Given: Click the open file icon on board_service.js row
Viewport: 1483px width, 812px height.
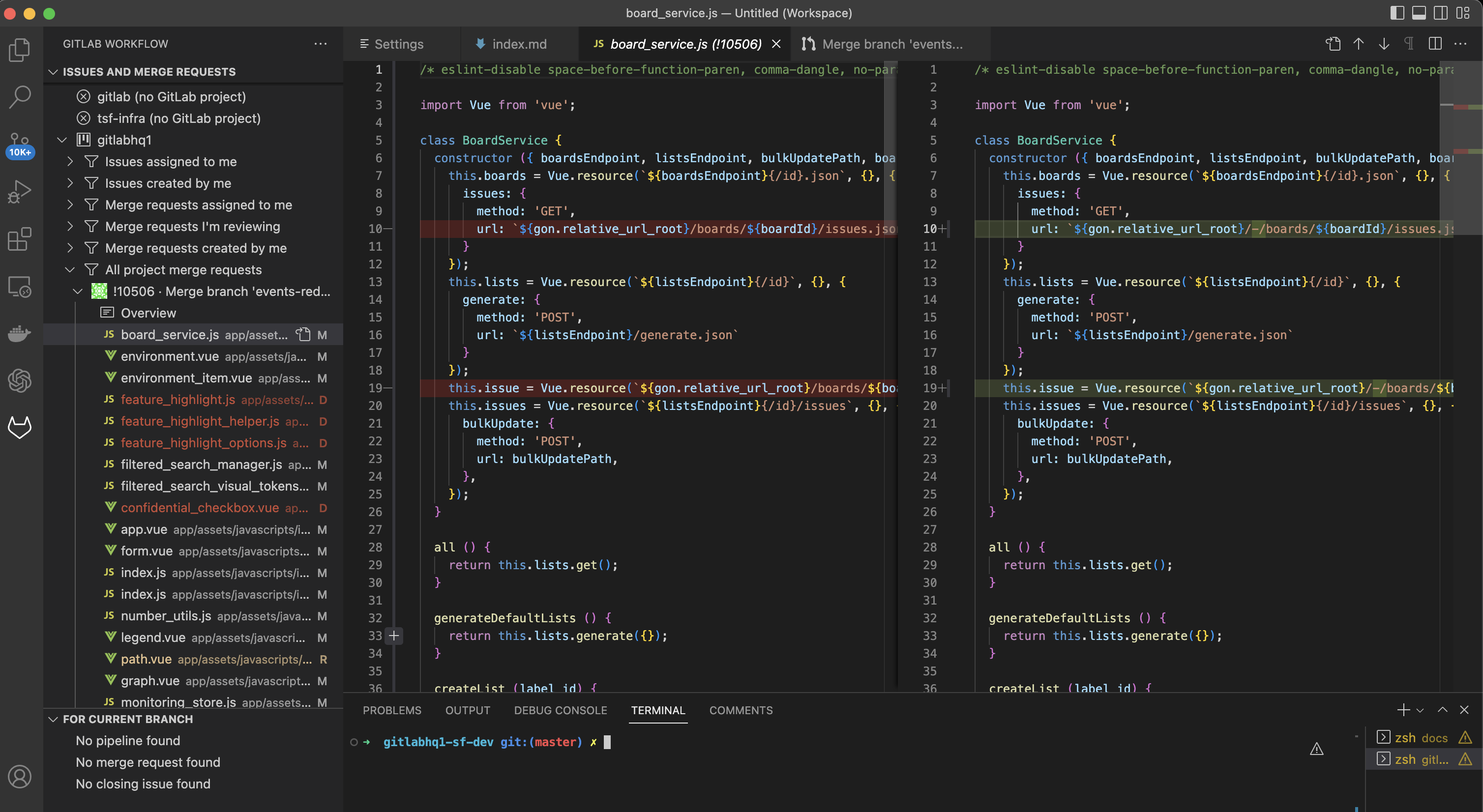Looking at the screenshot, I should tap(303, 334).
